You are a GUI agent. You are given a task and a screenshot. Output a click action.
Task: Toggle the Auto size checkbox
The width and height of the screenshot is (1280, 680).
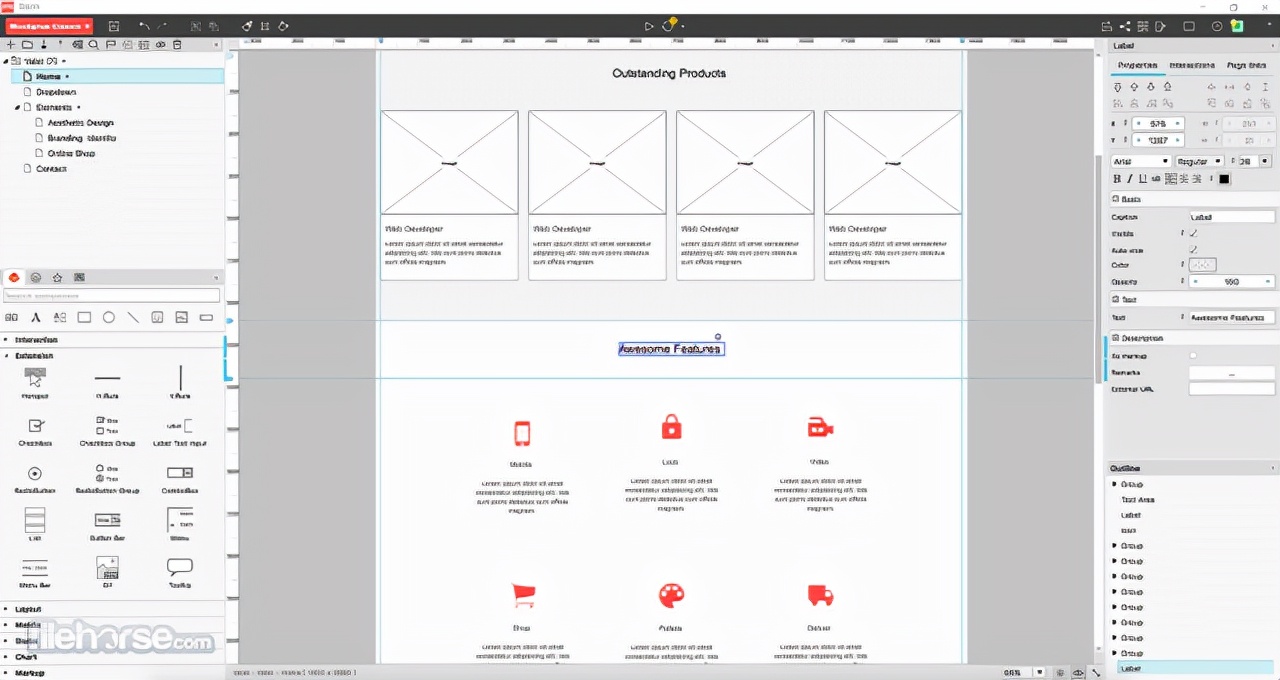pyautogui.click(x=1193, y=249)
